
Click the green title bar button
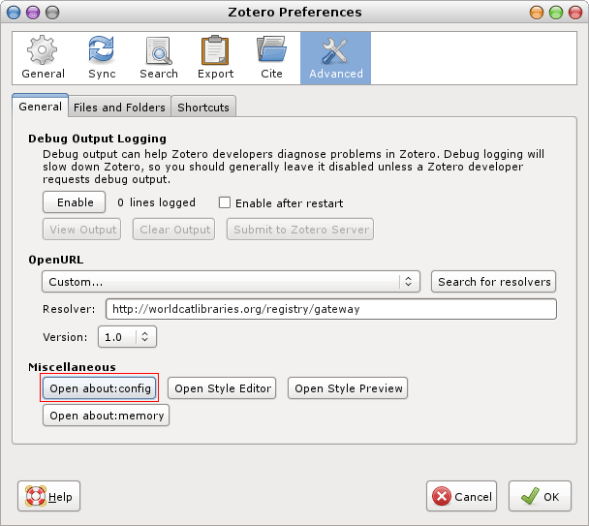(556, 12)
